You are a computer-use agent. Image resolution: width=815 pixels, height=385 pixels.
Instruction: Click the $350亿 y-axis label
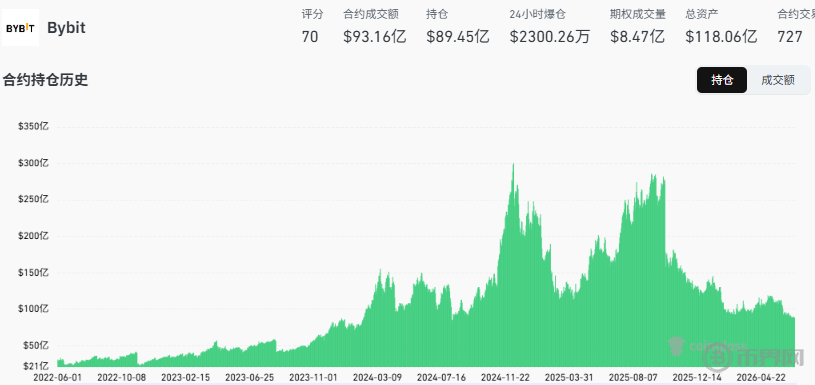[x=33, y=127]
